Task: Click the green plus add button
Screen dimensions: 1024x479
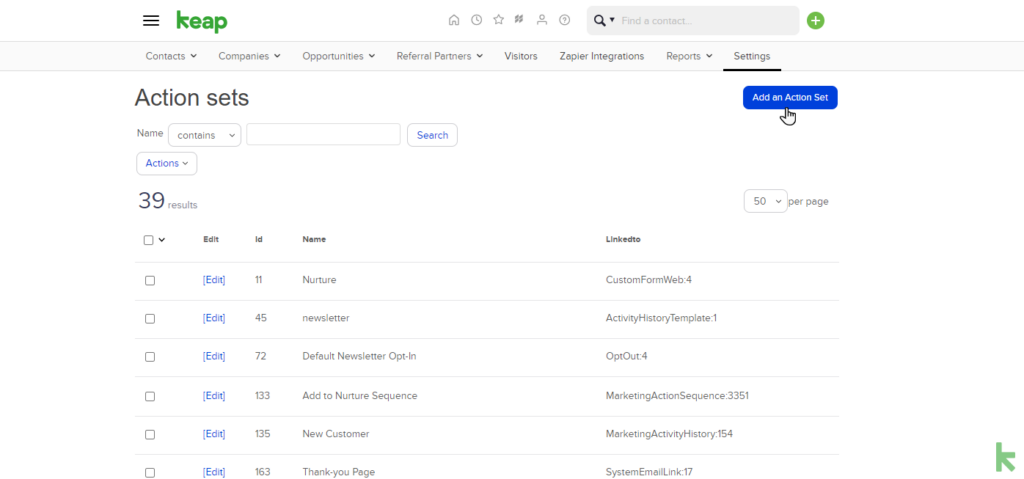Action: point(816,20)
